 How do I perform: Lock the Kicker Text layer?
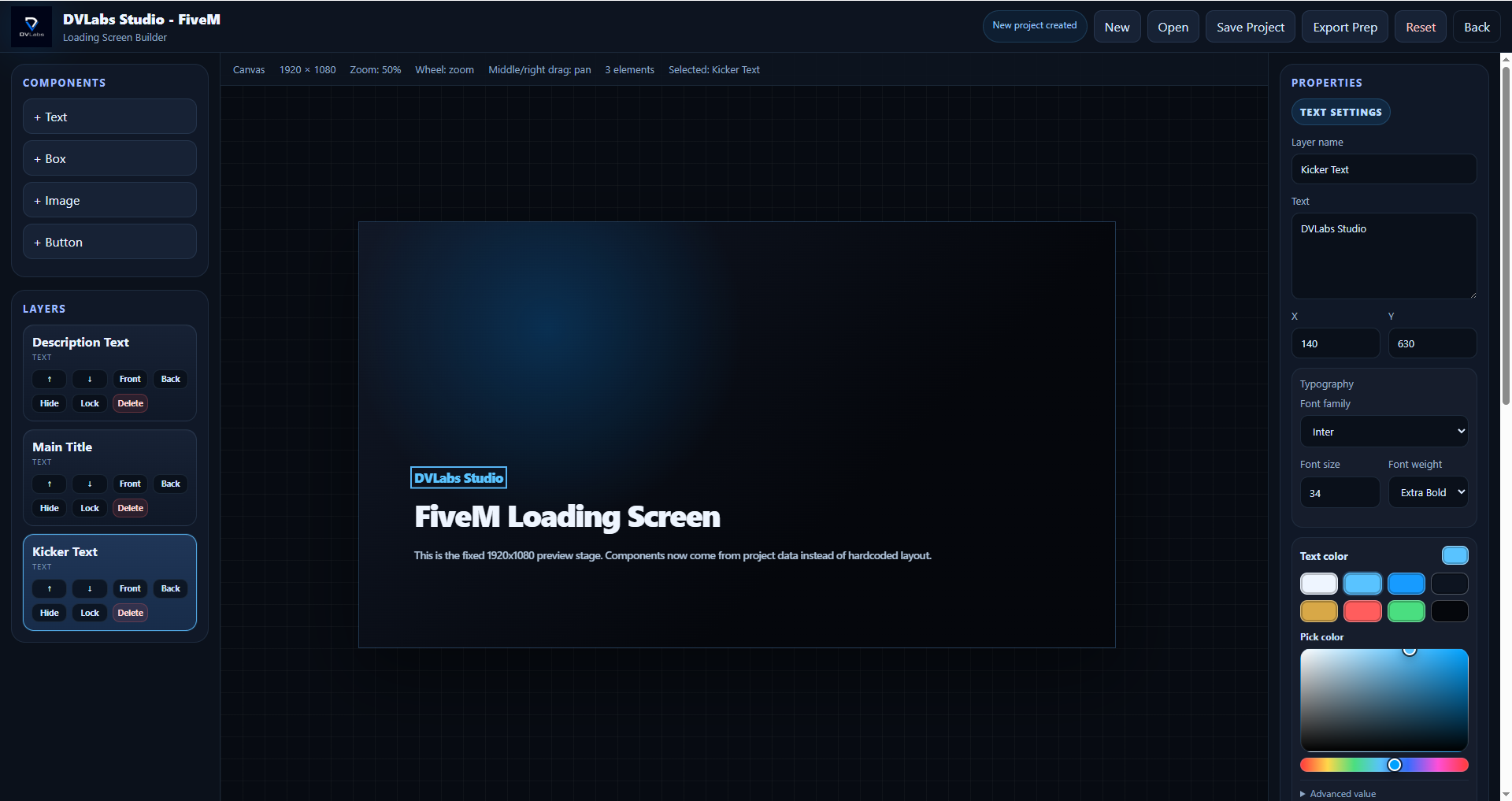(90, 614)
